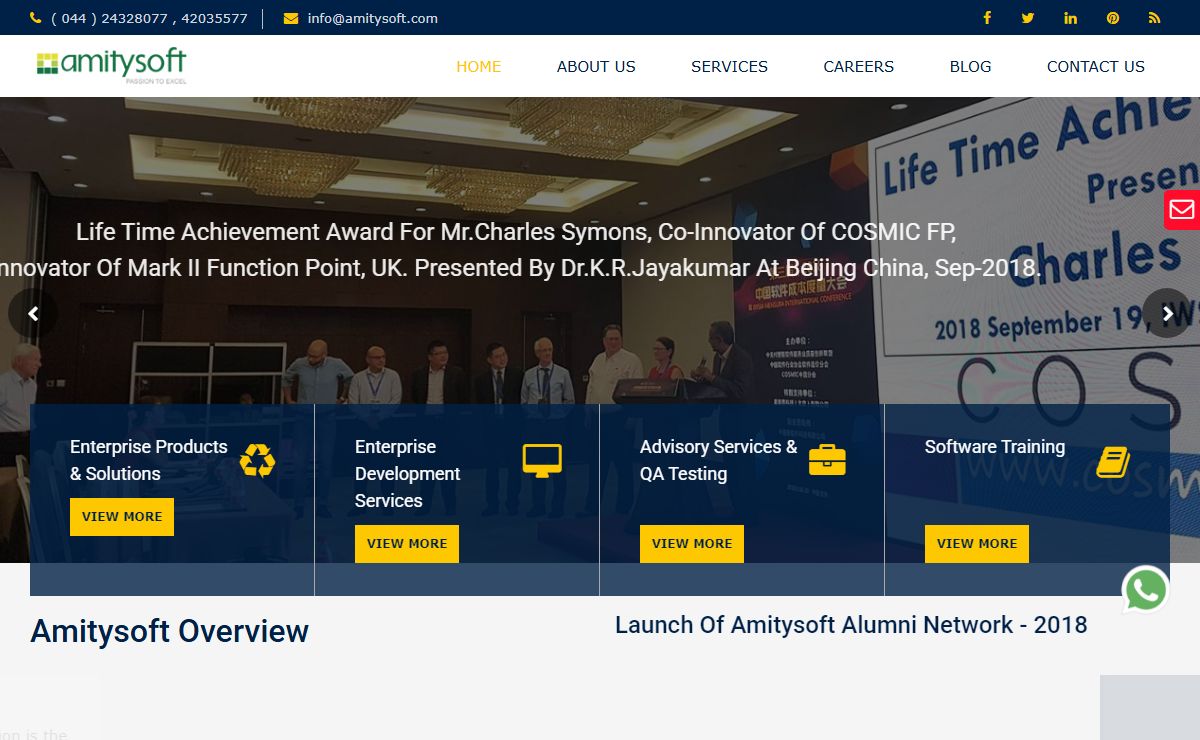This screenshot has height=740, width=1200.
Task: Click VIEW MORE under Enterprise Products & Solutions
Action: [x=122, y=517]
